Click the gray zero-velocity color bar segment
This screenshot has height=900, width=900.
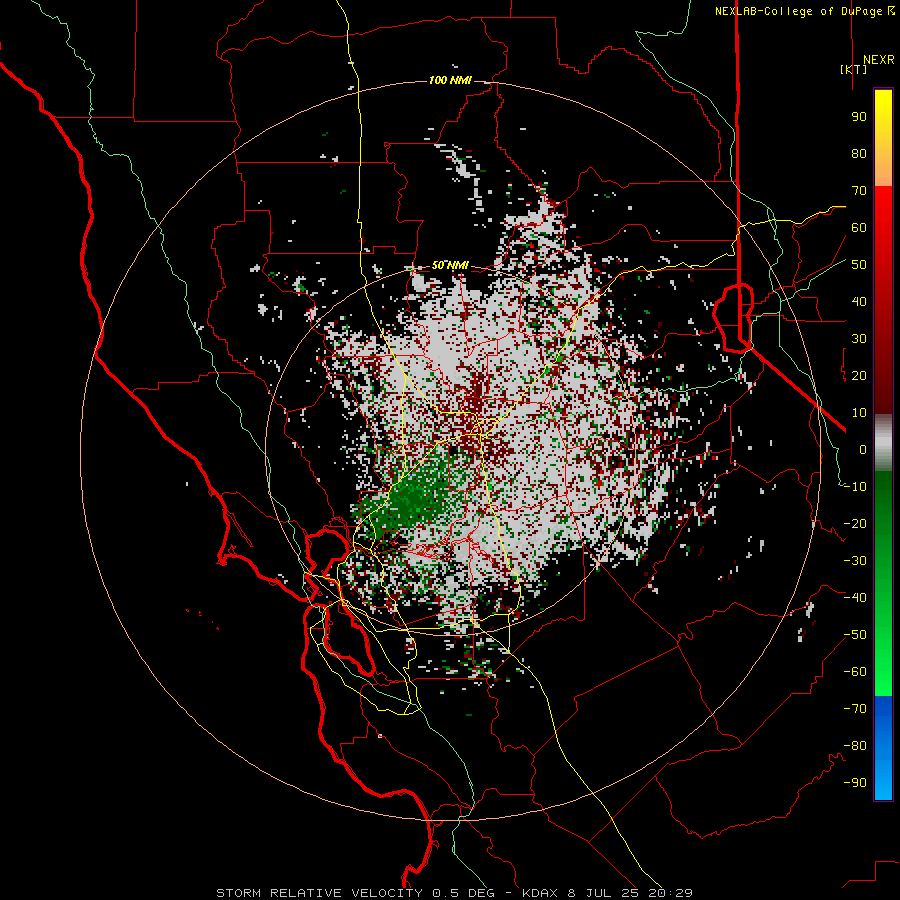[x=883, y=443]
